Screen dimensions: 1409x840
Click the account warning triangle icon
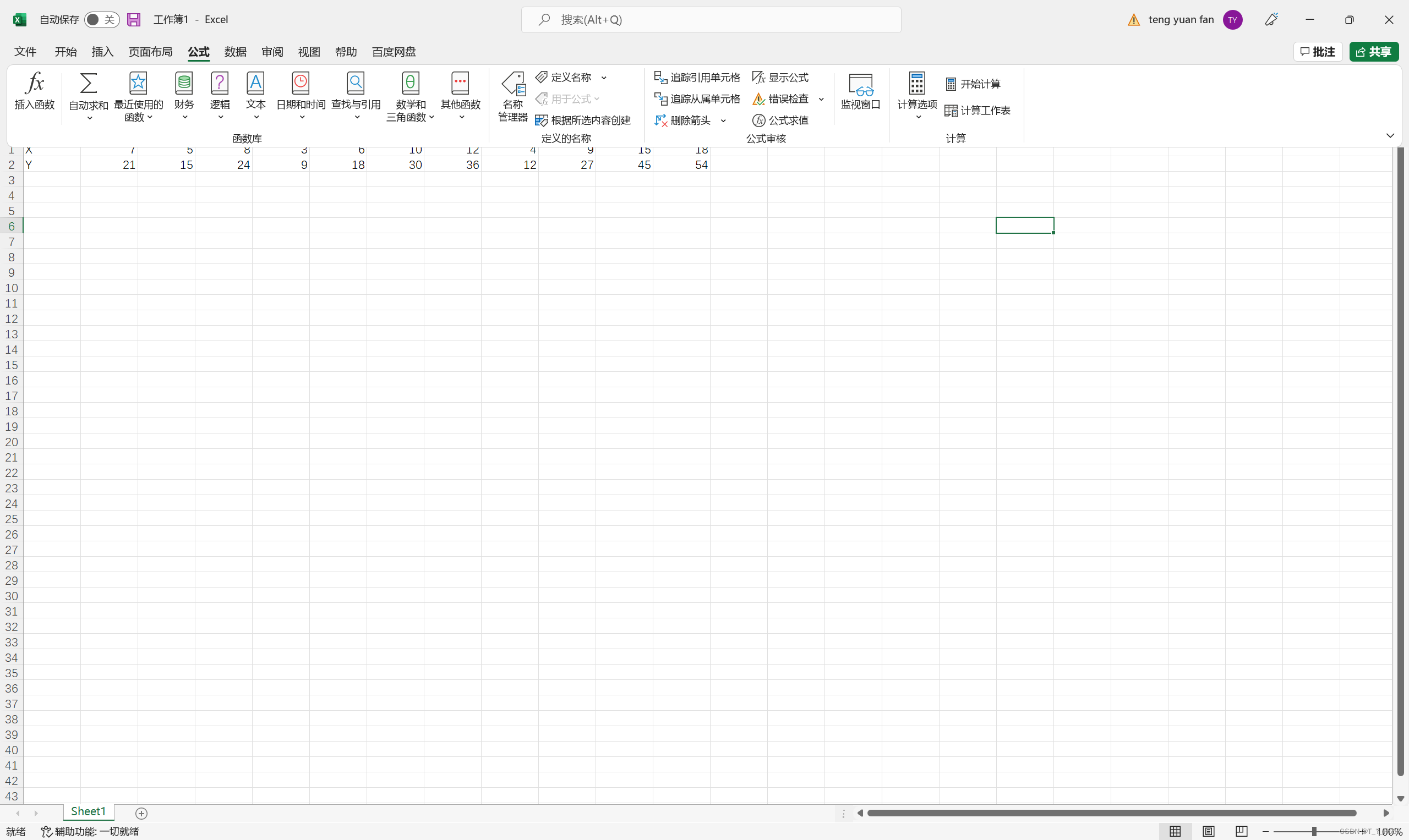point(1134,20)
